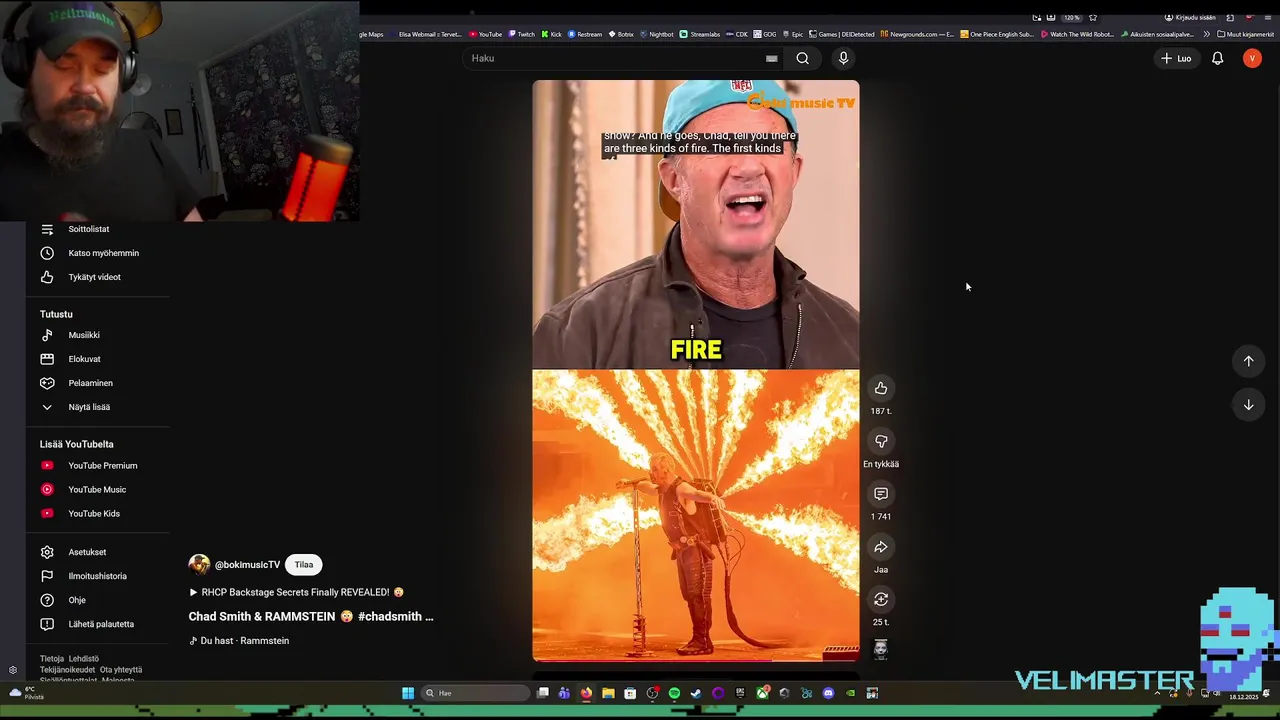Open Discord from the taskbar
The width and height of the screenshot is (1280, 720).
[828, 693]
